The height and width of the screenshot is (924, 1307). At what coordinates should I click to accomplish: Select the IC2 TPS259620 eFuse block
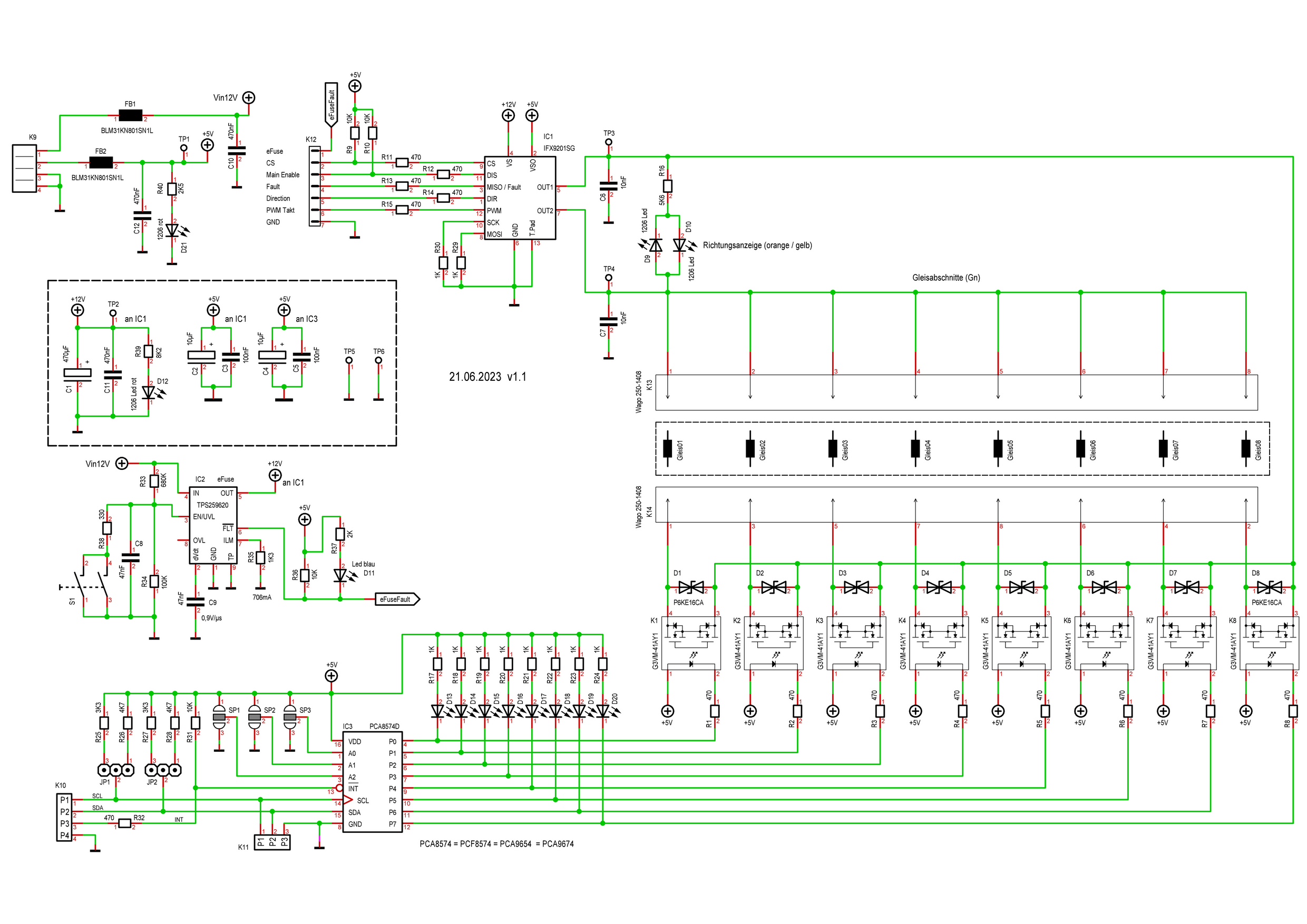tap(213, 525)
